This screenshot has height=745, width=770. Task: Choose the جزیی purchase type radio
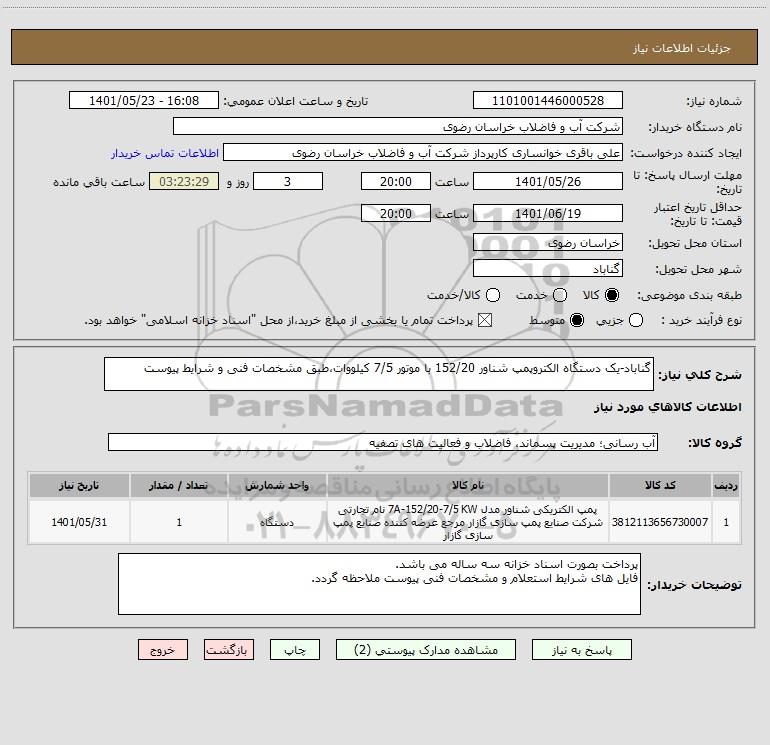tap(636, 320)
